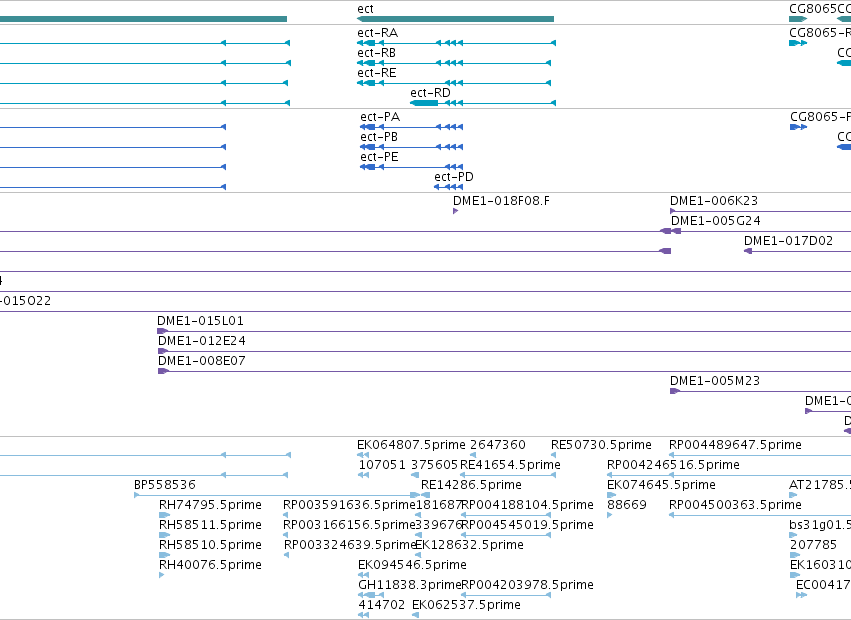851x620 pixels.
Task: Click the 414702 feature label
Action: tap(382, 606)
